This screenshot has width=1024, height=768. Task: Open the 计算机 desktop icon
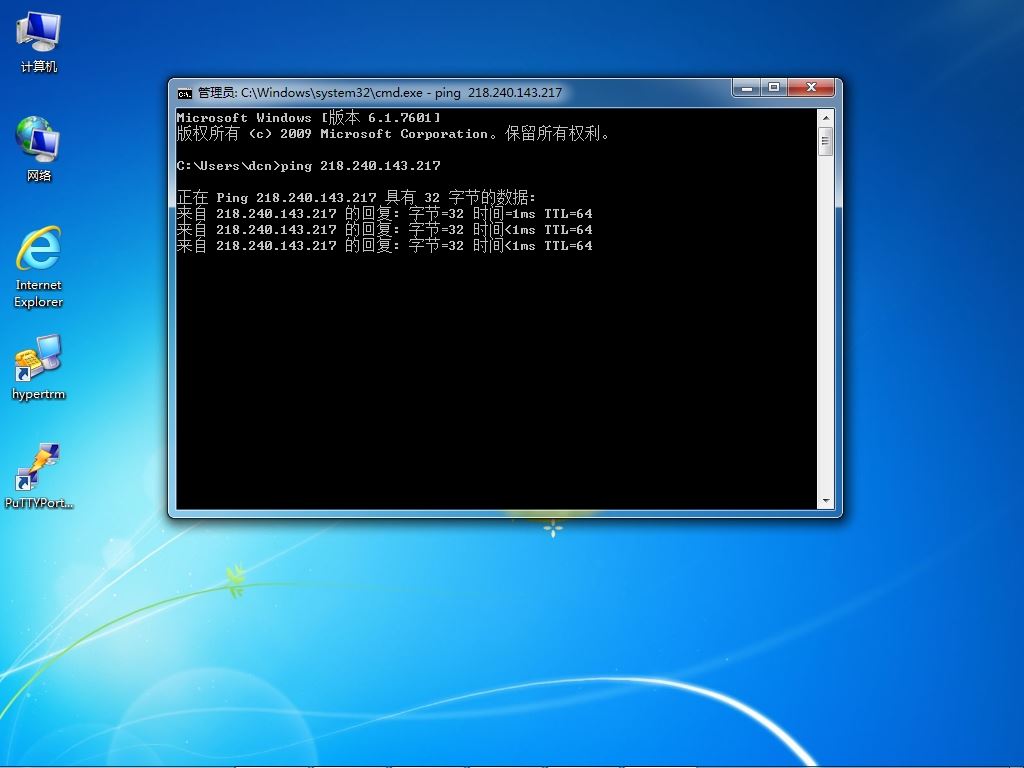pyautogui.click(x=39, y=42)
